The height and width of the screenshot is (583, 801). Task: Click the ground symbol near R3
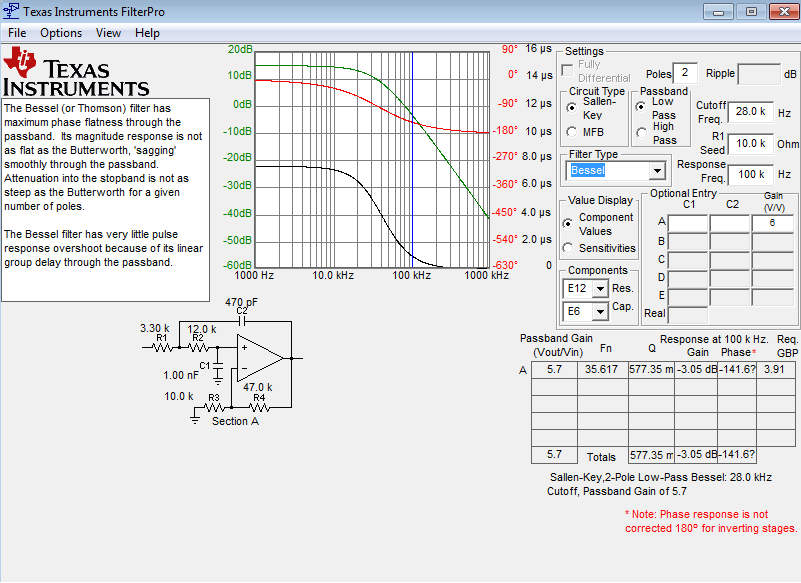coord(195,420)
